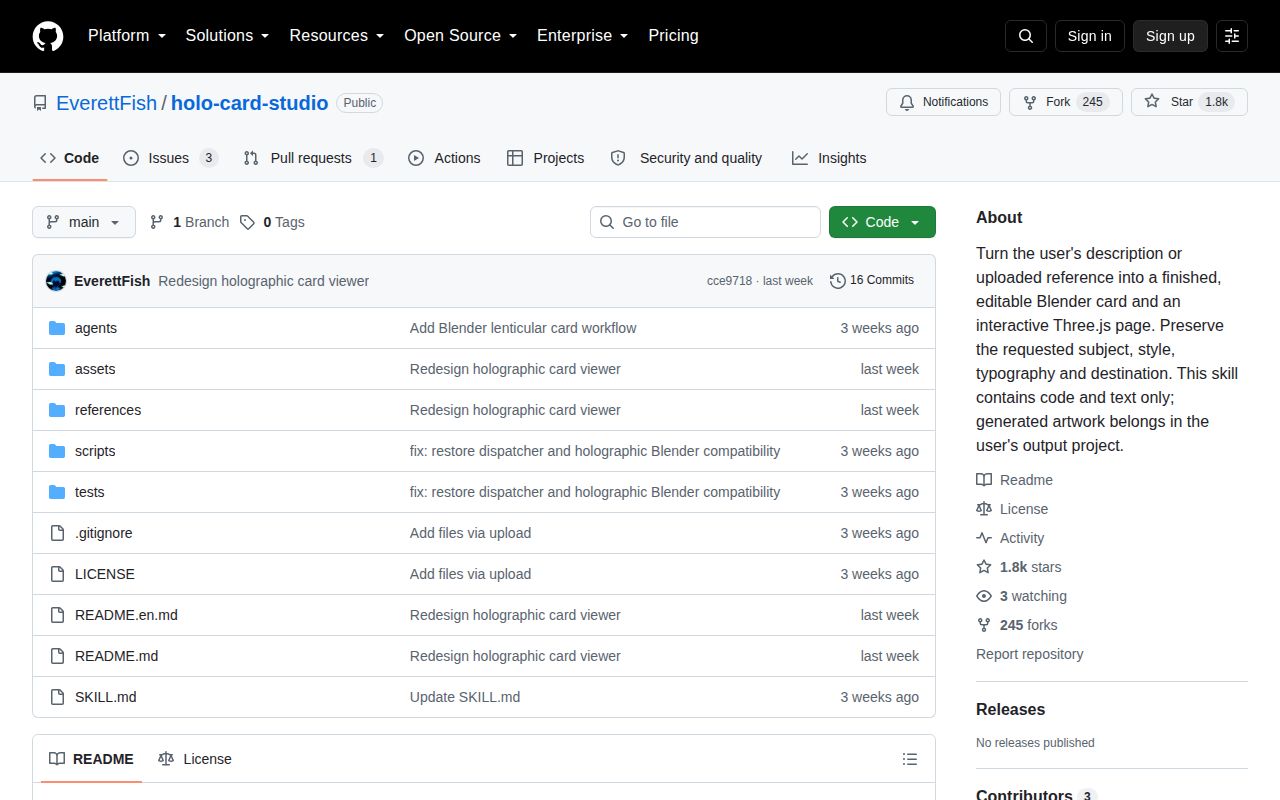The height and width of the screenshot is (800, 1280).
Task: Open the Security and quality tab
Action: tap(686, 158)
